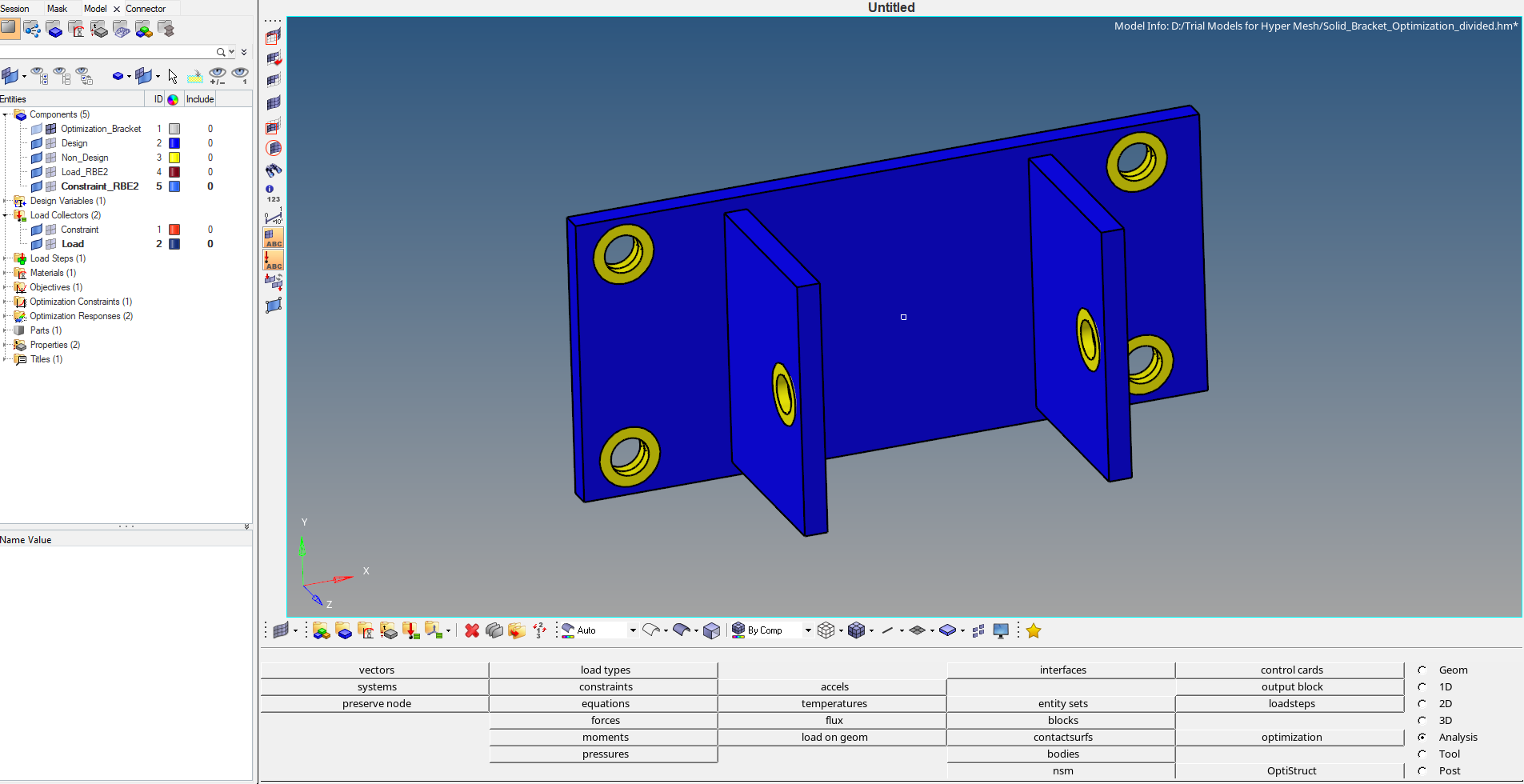Select the entity selector arrow icon

(171, 76)
